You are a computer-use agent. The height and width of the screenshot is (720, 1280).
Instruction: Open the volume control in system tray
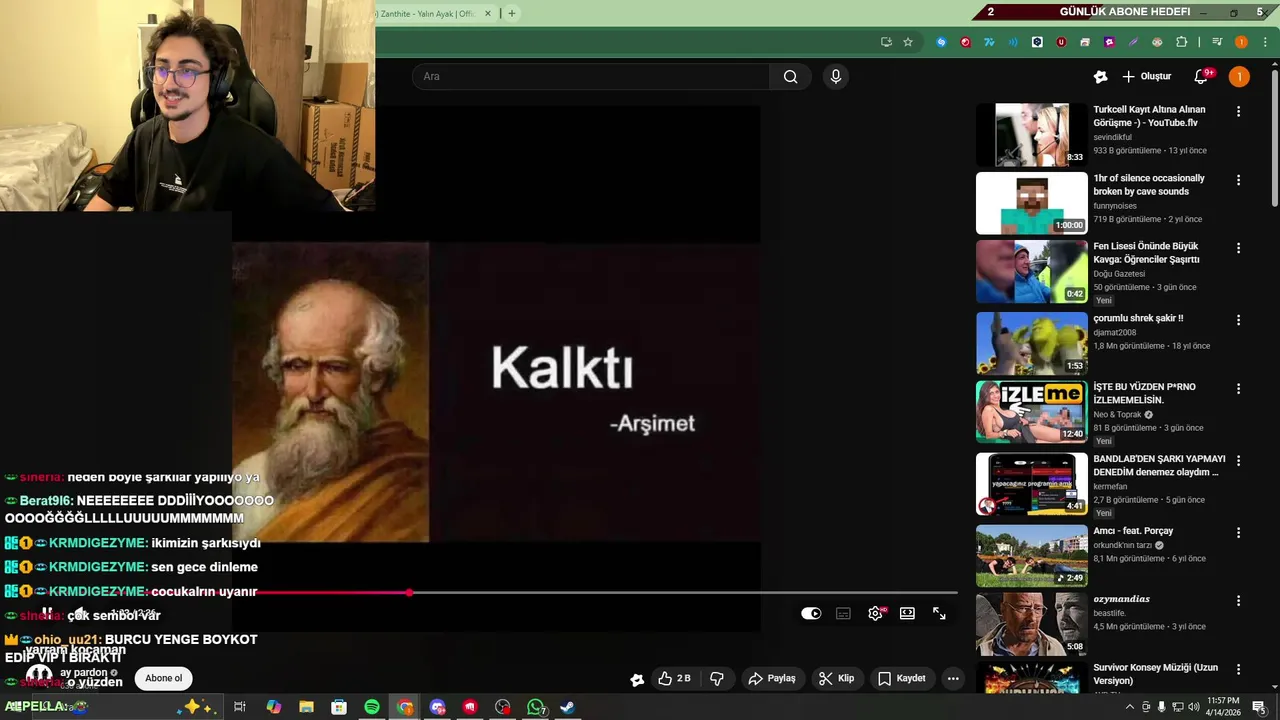pyautogui.click(x=1194, y=707)
